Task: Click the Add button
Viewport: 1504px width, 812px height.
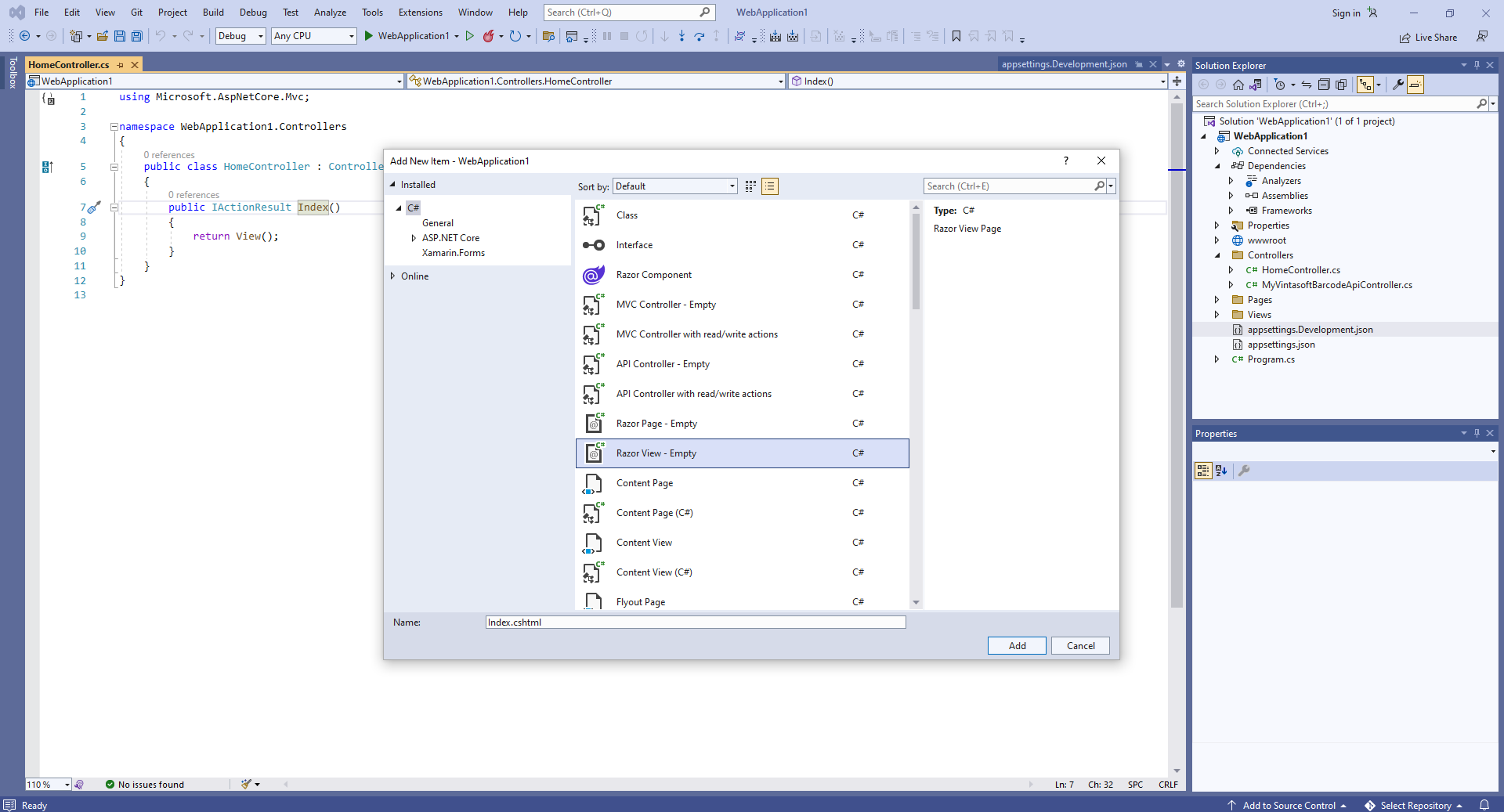Action: click(x=1017, y=646)
